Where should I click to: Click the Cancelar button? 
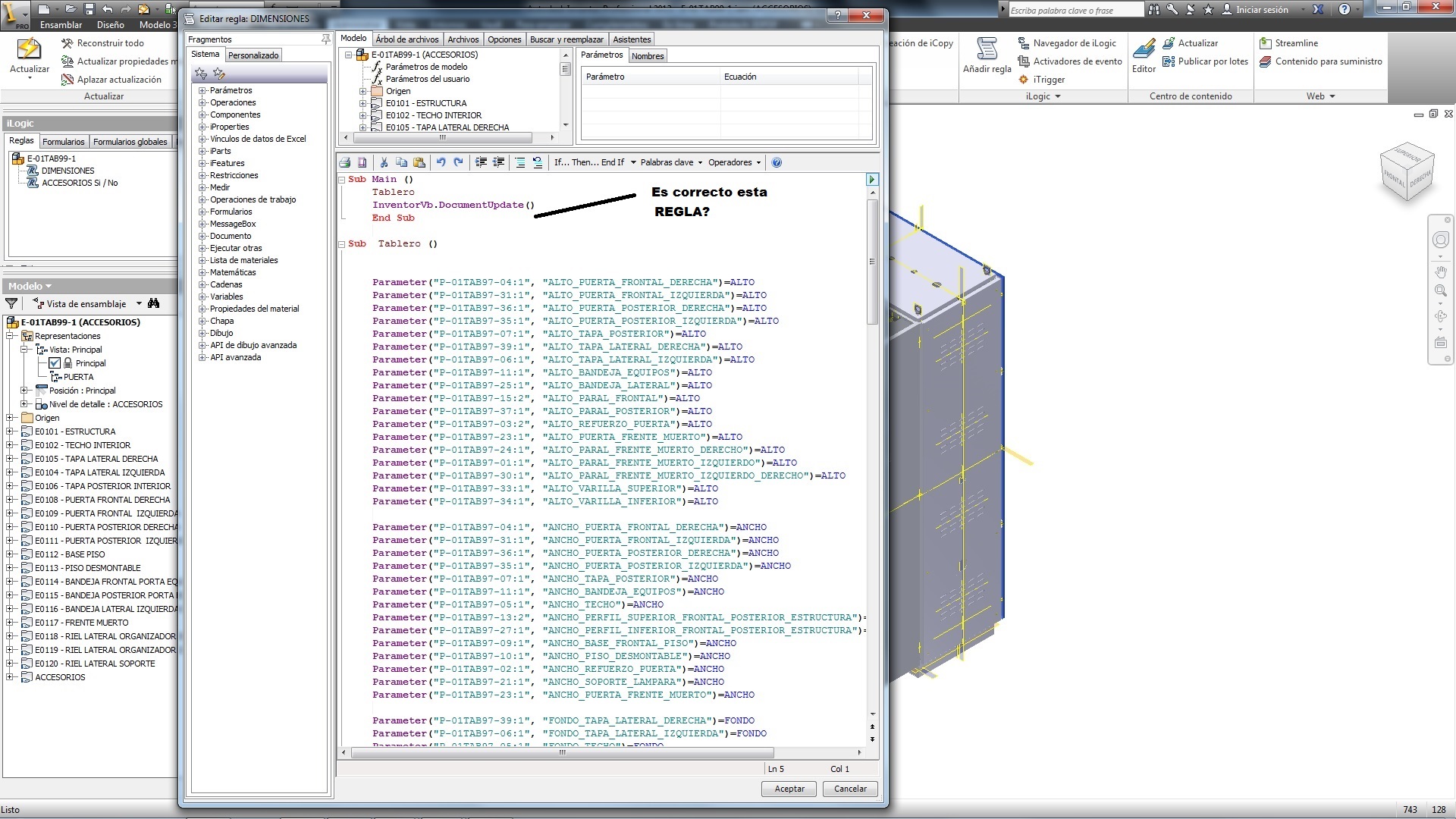850,789
